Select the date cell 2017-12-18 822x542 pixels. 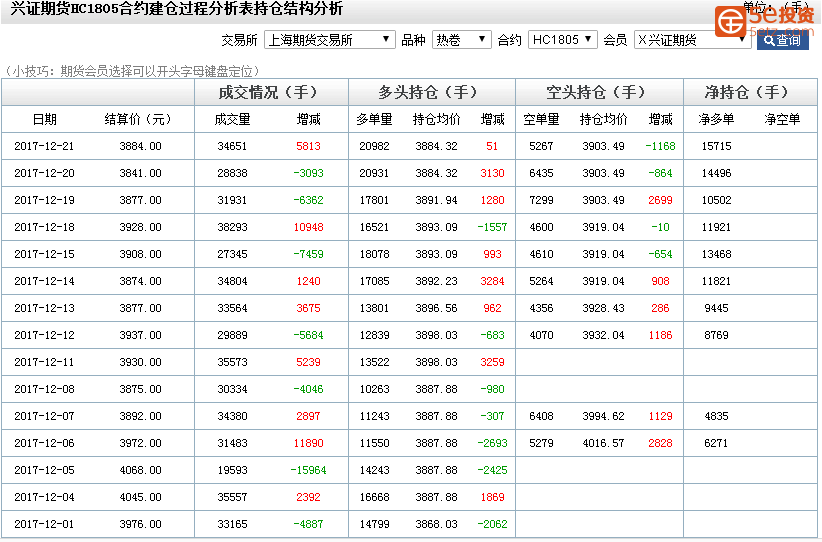point(44,227)
